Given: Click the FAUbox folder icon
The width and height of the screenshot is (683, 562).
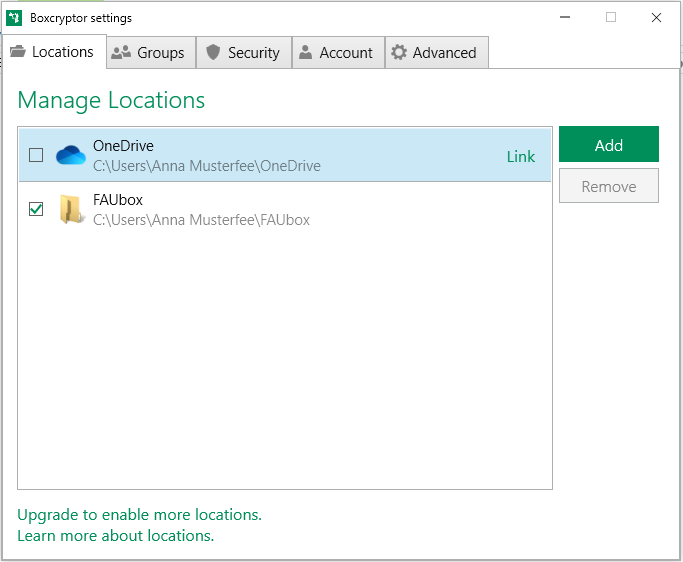Looking at the screenshot, I should 71,210.
